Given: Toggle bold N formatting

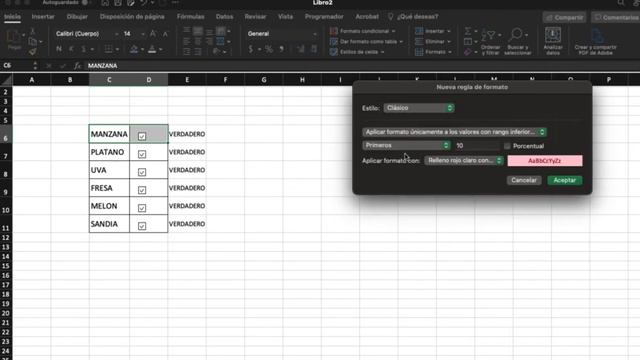Looking at the screenshot, I should [59, 49].
